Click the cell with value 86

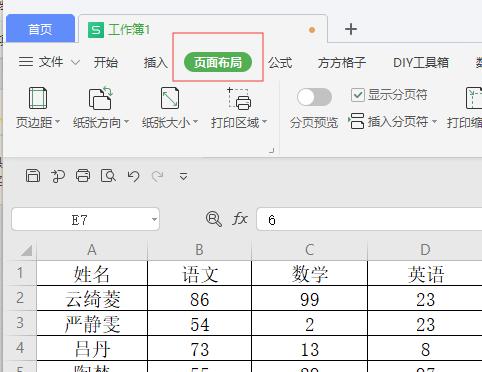[x=199, y=298]
